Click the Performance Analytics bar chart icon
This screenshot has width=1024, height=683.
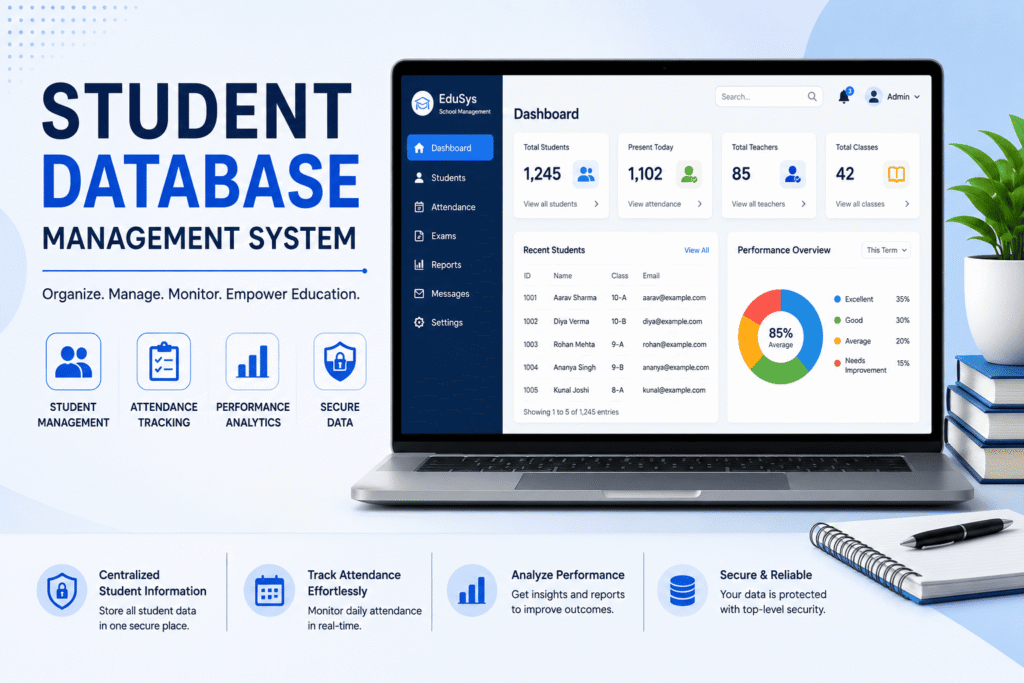(x=253, y=361)
